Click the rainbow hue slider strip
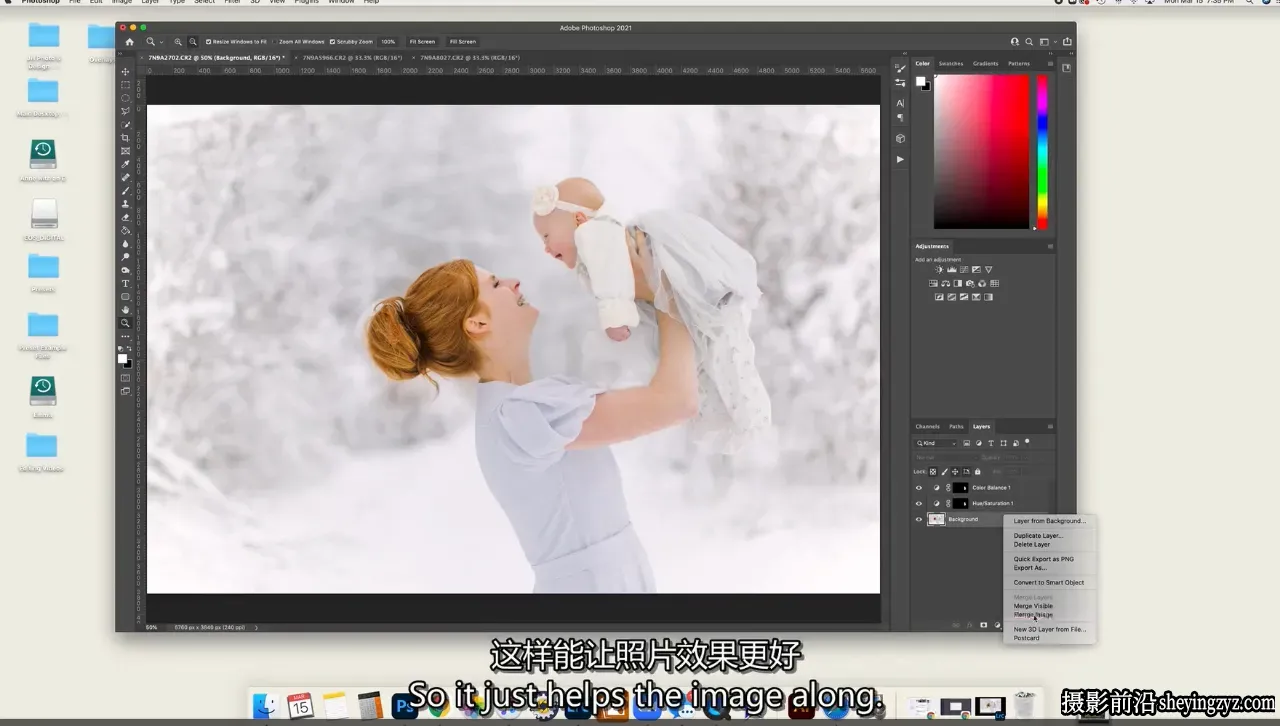Image resolution: width=1280 pixels, height=726 pixels. pyautogui.click(x=1042, y=152)
